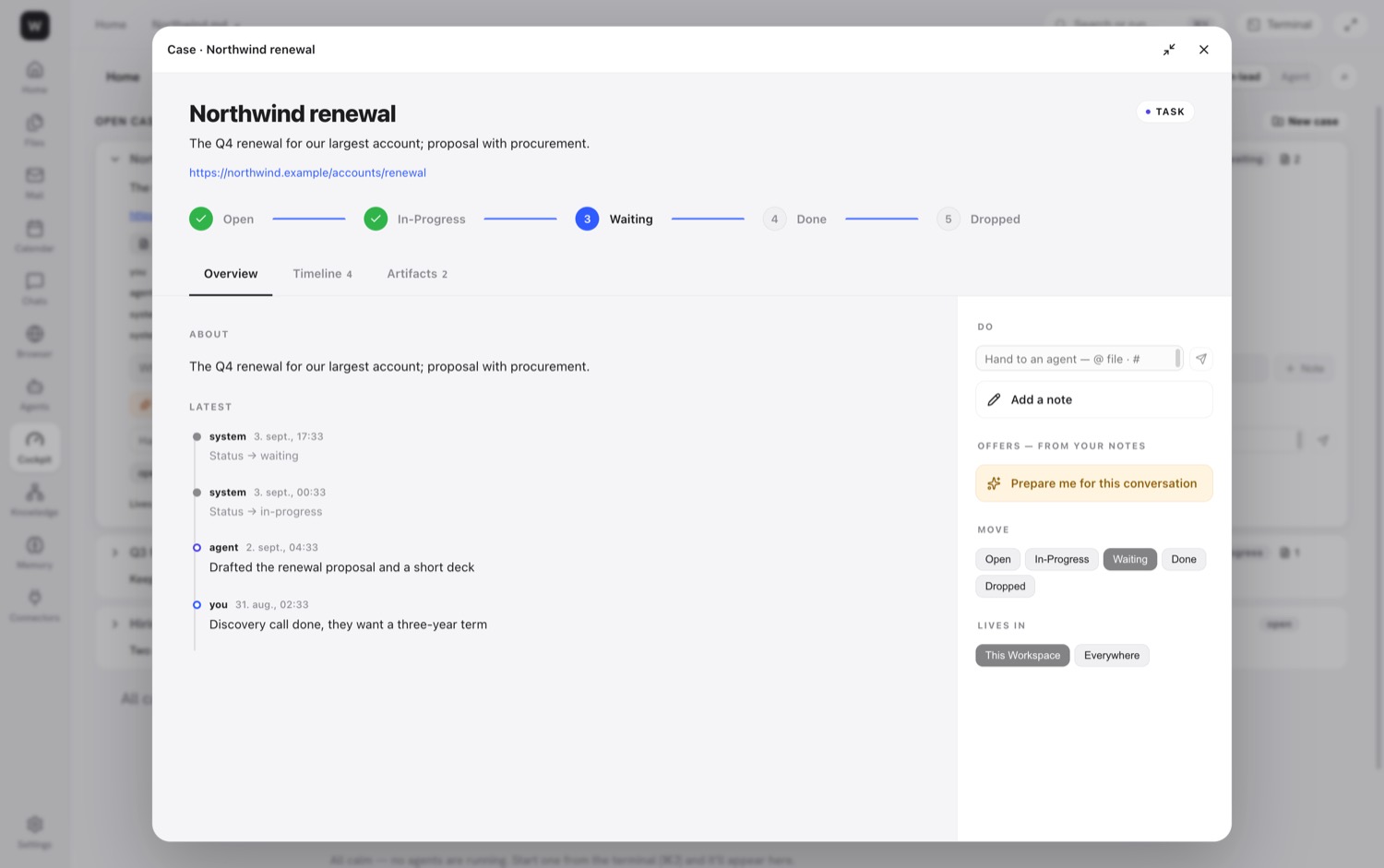Focus the Hand to an agent input field
The image size is (1384, 868).
1079,359
